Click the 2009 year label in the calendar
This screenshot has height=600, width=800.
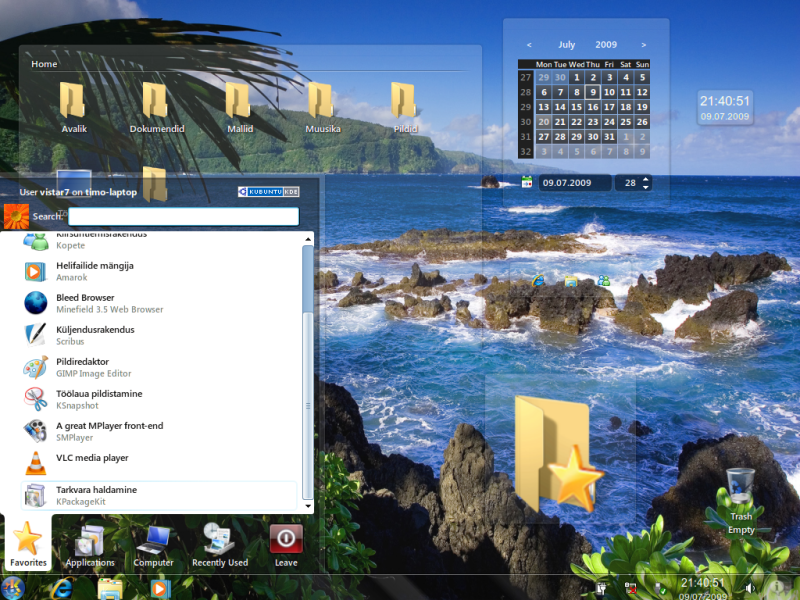coord(606,44)
